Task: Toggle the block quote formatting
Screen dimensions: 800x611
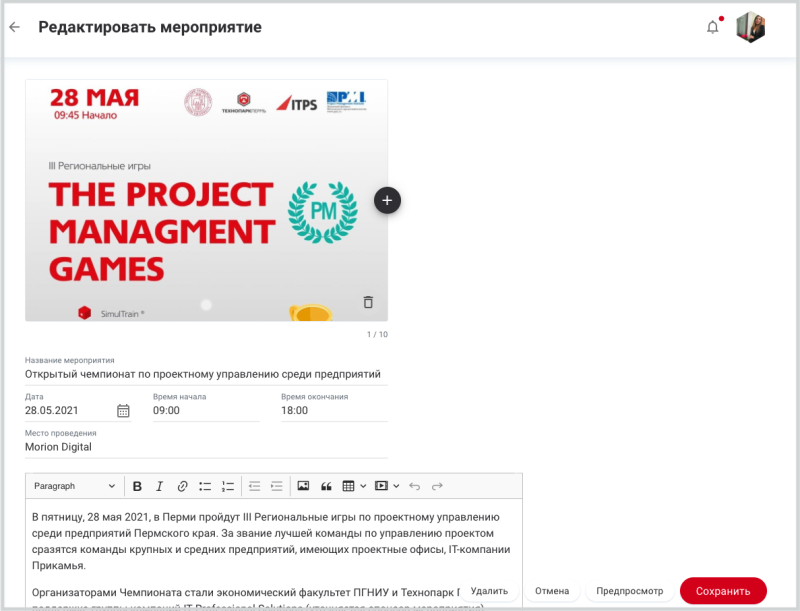Action: click(326, 486)
